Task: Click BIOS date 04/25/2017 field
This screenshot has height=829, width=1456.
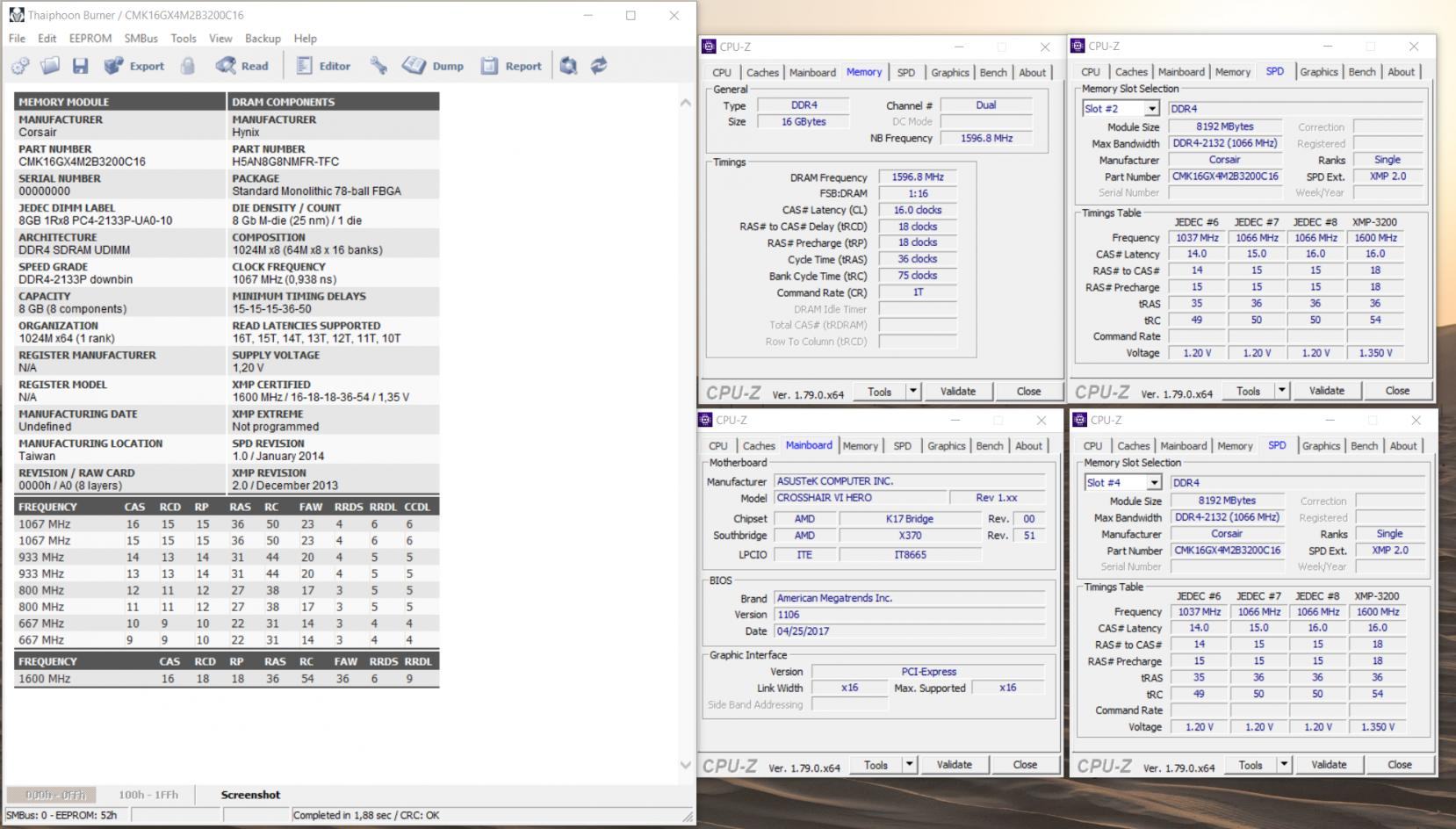Action: tap(910, 631)
